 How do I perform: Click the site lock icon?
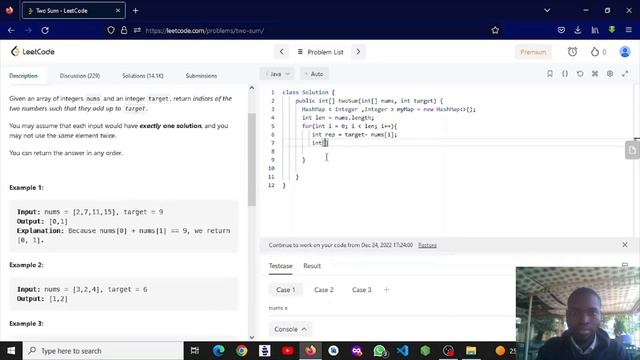(124, 30)
